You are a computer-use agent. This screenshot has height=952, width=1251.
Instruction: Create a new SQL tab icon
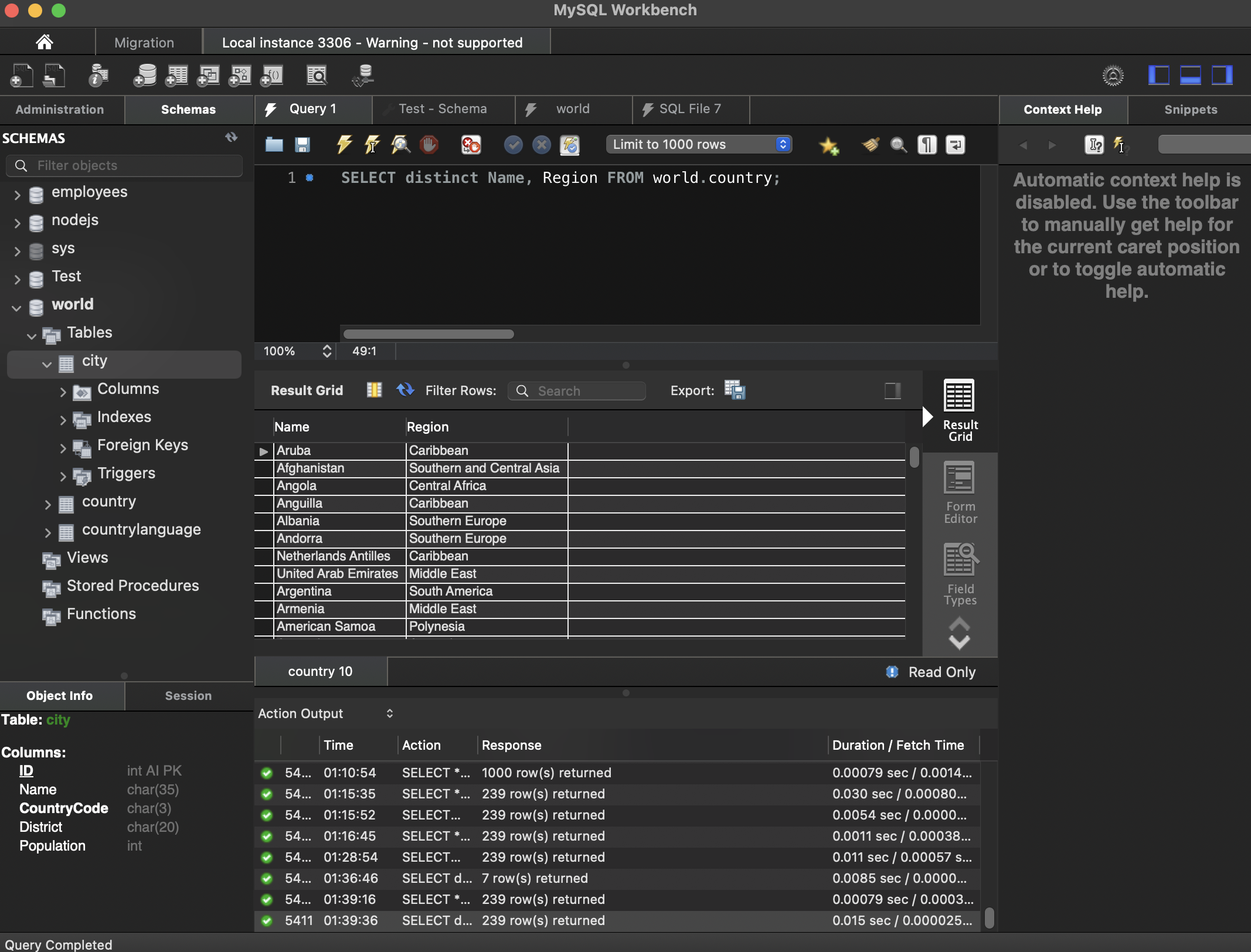(22, 76)
